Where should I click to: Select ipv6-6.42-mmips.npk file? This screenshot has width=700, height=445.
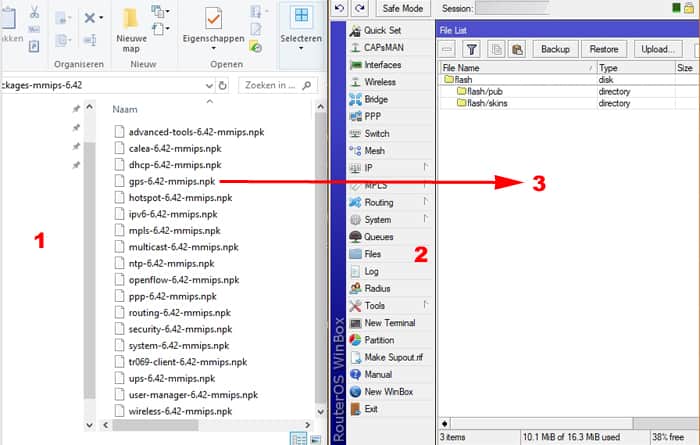coord(166,214)
